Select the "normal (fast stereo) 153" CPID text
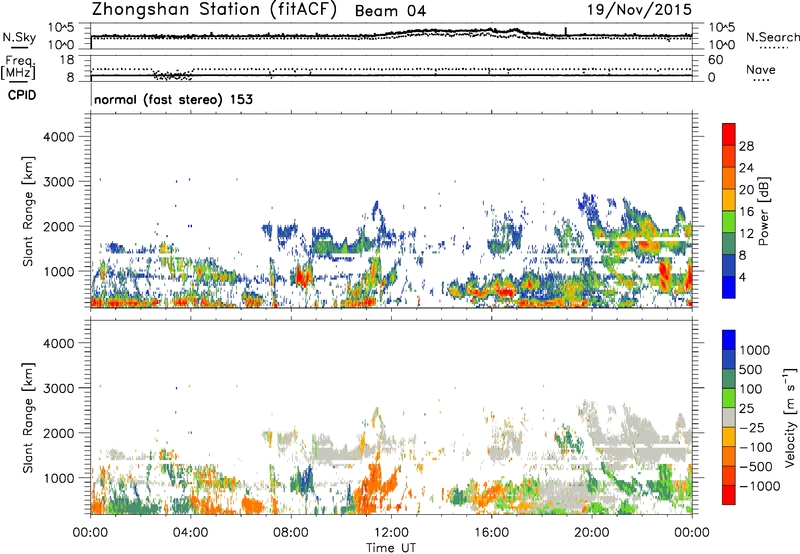 pyautogui.click(x=173, y=99)
